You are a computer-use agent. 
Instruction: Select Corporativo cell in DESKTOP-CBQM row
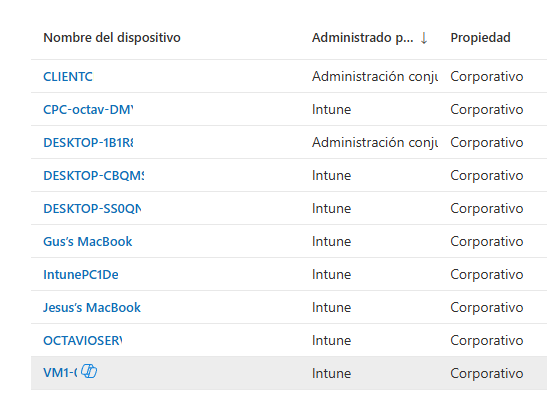487,175
